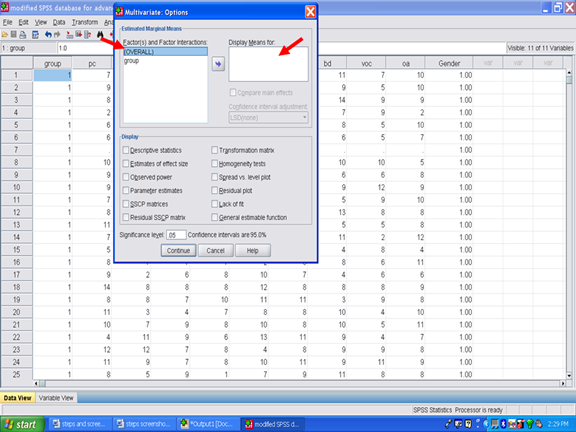Enable Homogeneity tests checkbox

click(x=215, y=163)
